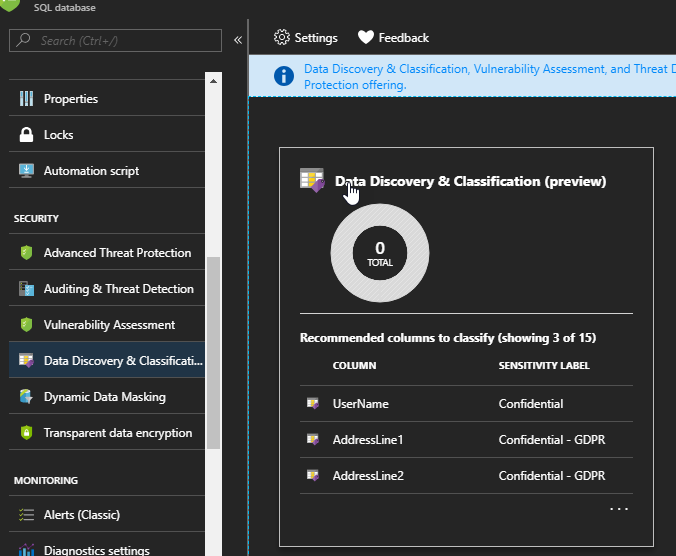The image size is (676, 556).
Task: Open Data Discovery & Classification menu item
Action: (122, 361)
